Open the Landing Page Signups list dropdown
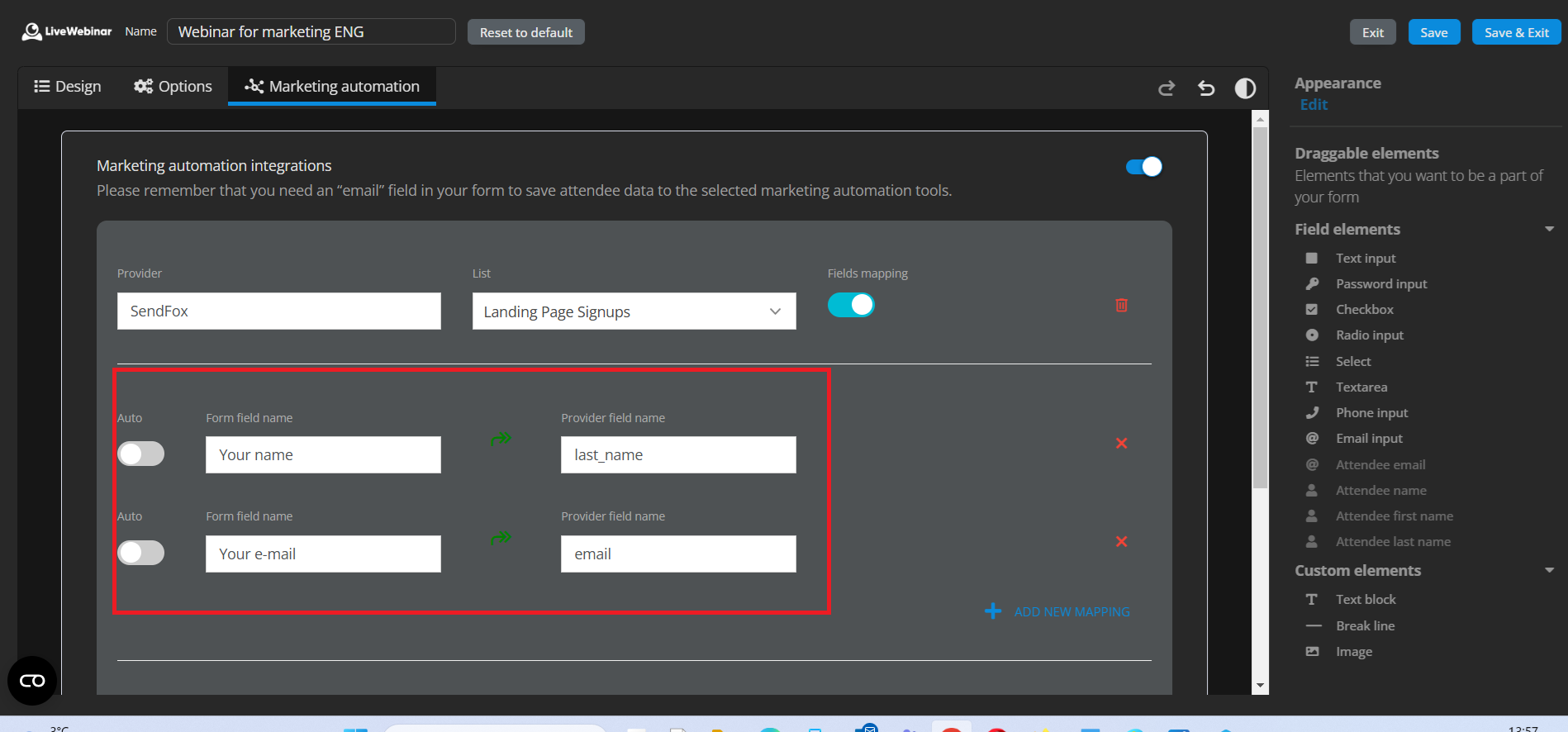 pos(634,311)
